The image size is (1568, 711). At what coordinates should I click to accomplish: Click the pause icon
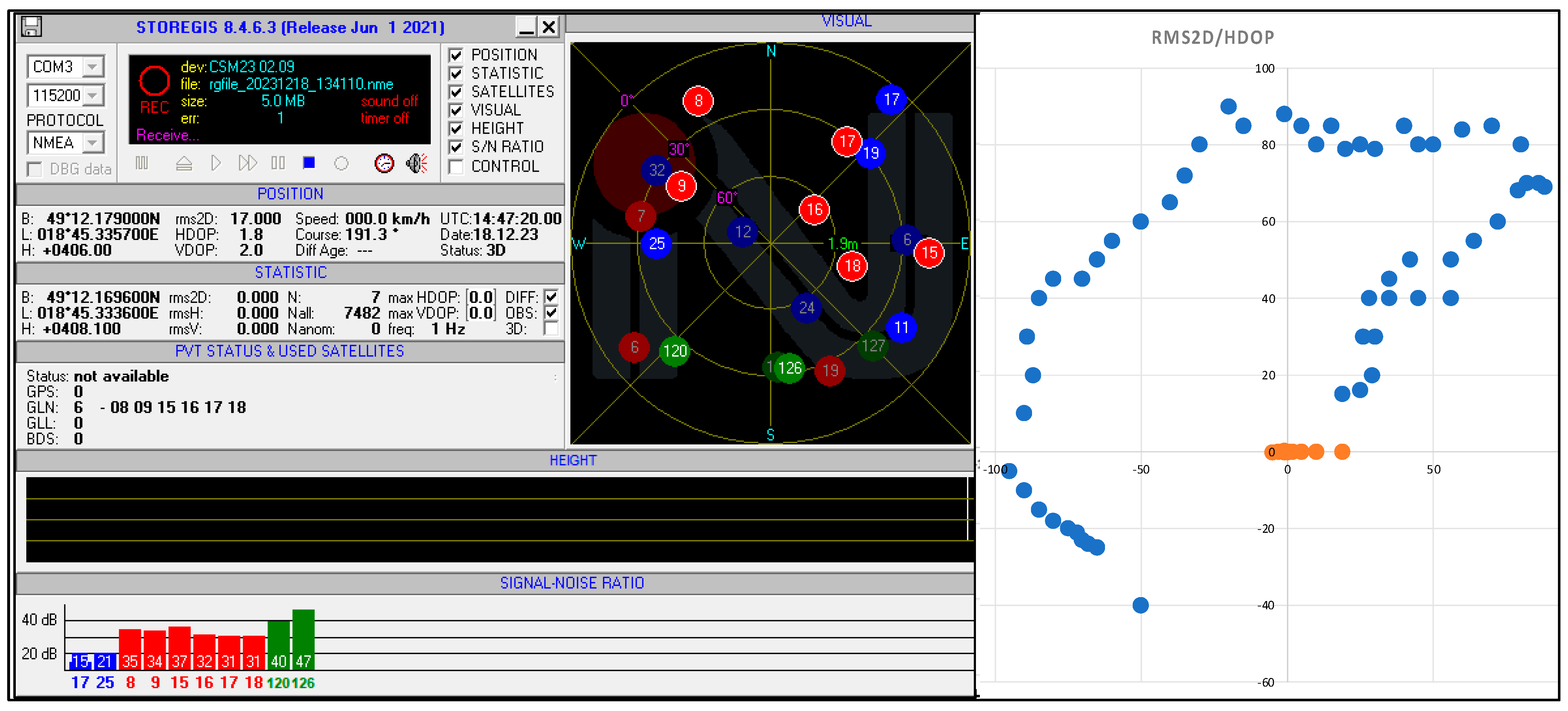(278, 163)
